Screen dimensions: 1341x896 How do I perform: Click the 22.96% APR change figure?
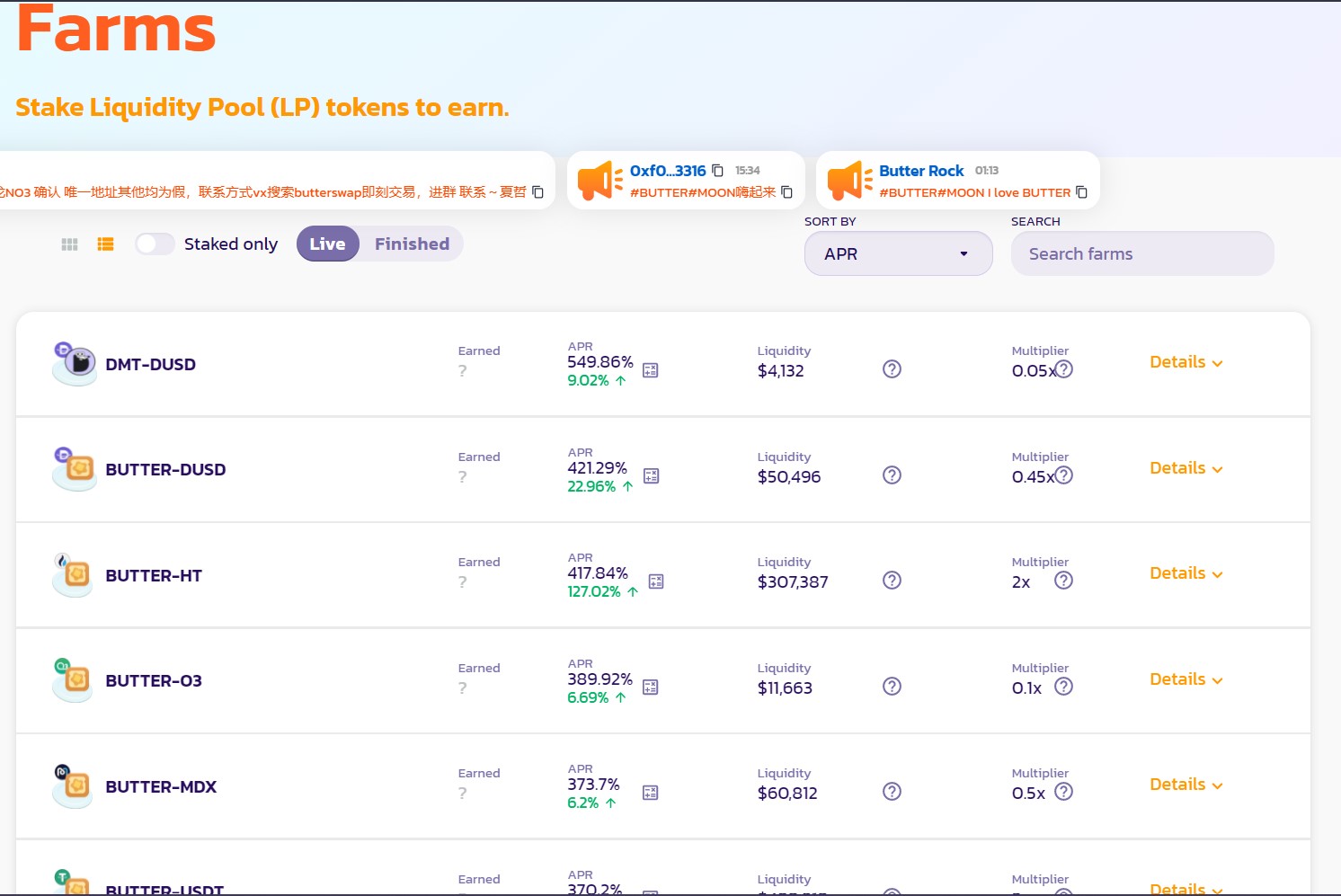tap(591, 487)
